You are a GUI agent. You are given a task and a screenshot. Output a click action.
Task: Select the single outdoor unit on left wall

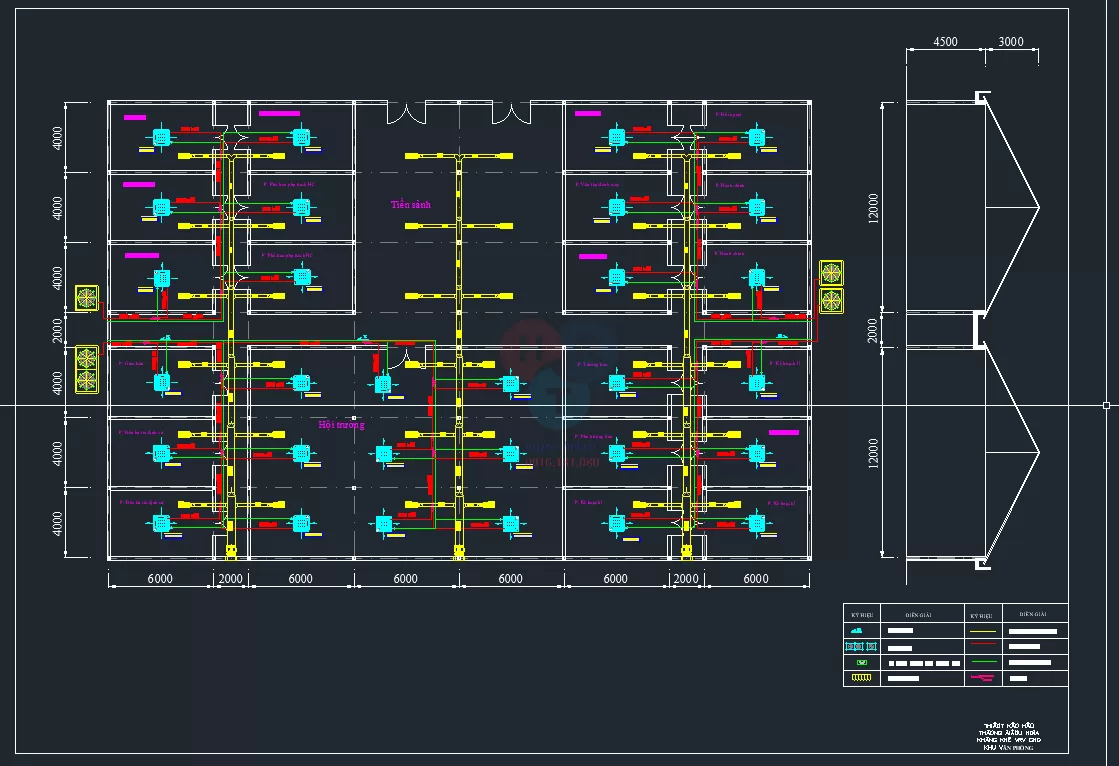(87, 297)
